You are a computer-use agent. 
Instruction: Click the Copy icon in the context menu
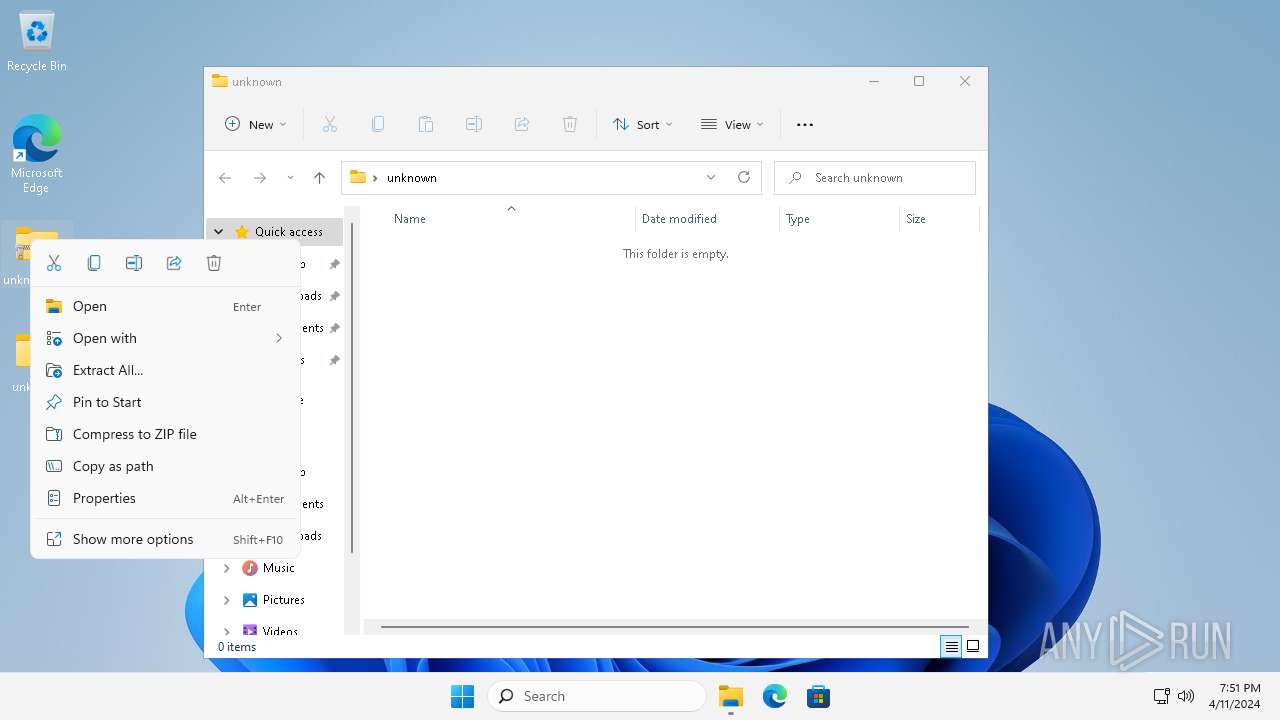click(x=94, y=263)
